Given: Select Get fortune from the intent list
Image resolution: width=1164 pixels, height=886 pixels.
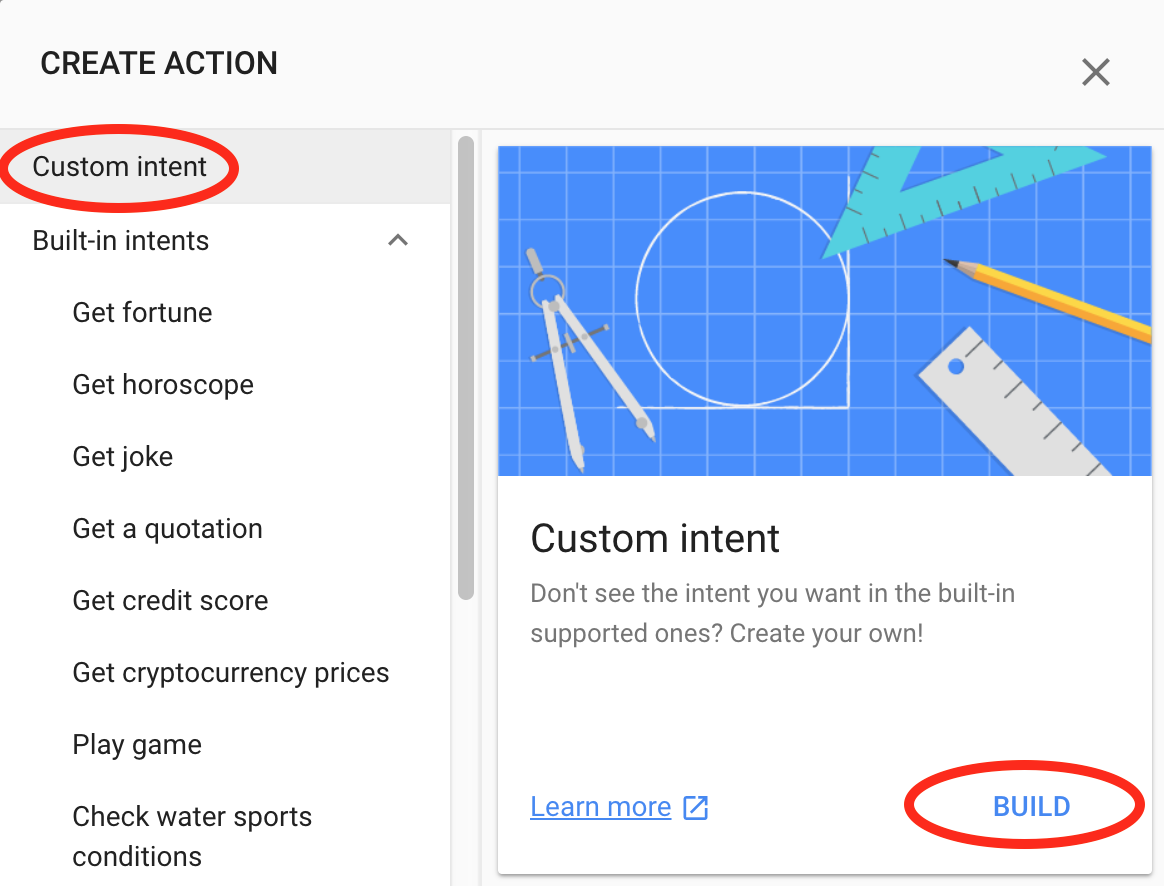Looking at the screenshot, I should tap(142, 312).
